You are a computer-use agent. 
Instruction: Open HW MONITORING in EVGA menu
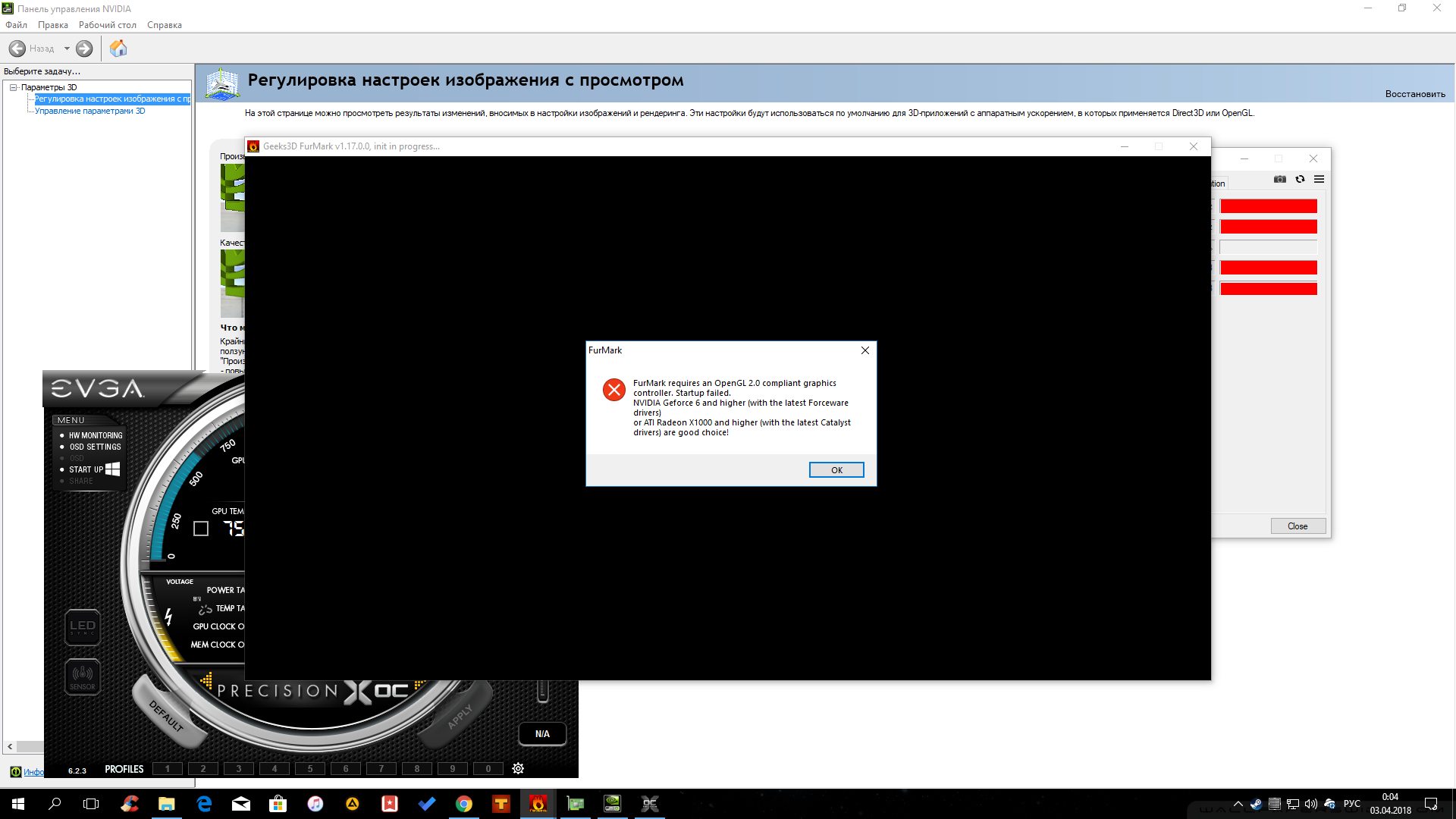tap(96, 435)
